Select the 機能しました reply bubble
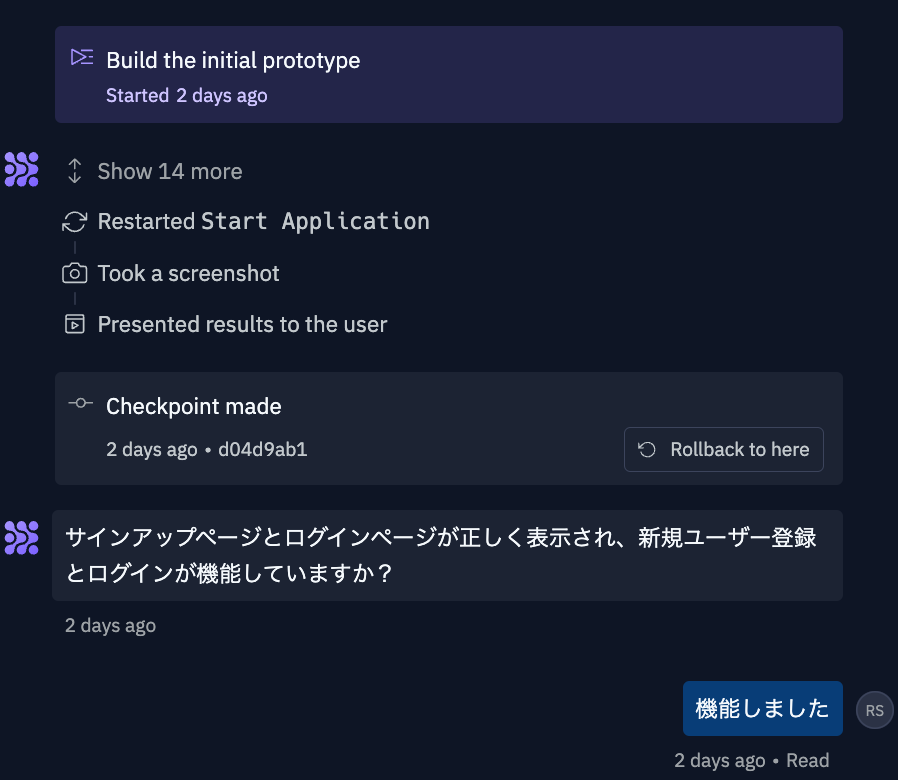This screenshot has width=898, height=780. [762, 708]
